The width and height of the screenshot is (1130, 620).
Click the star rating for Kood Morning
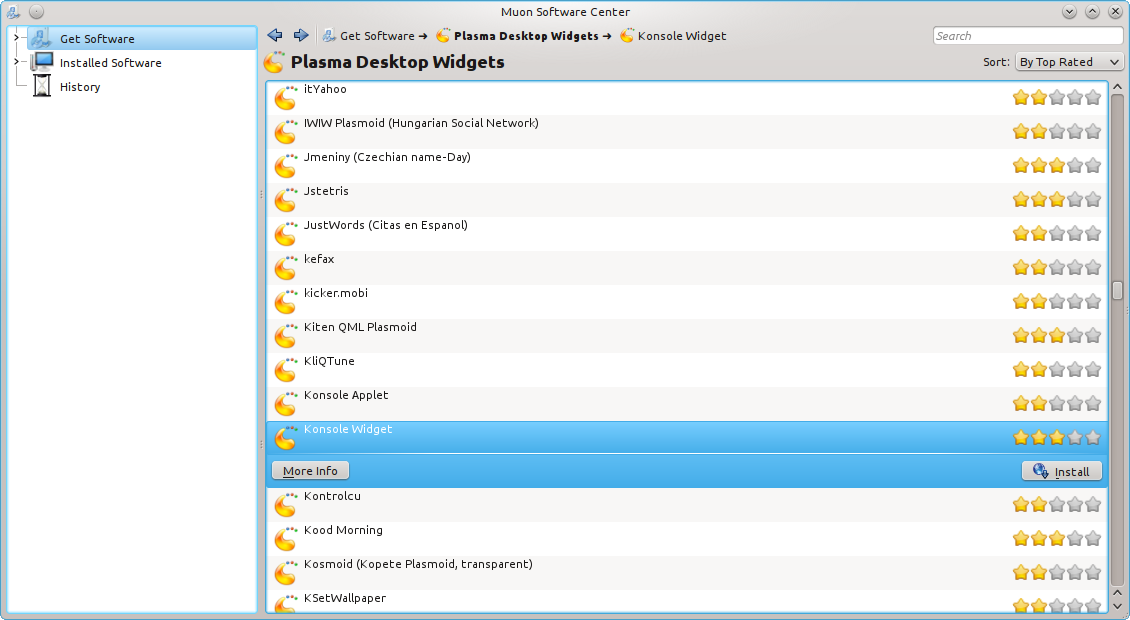click(1056, 538)
